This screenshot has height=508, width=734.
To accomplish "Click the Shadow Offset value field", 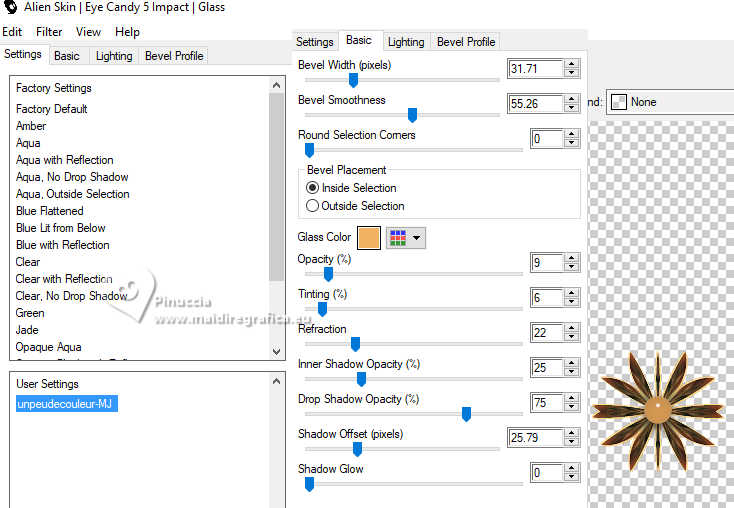I will [x=536, y=437].
